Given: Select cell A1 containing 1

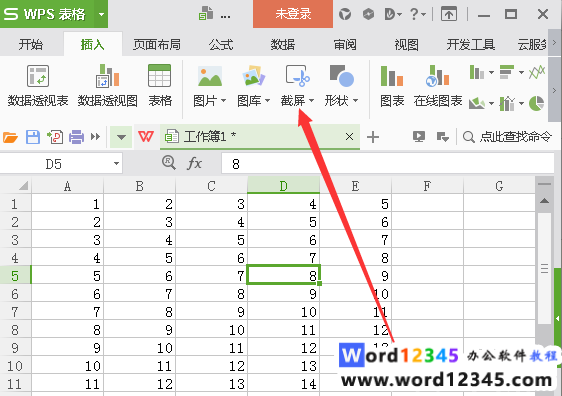Looking at the screenshot, I should click(67, 204).
